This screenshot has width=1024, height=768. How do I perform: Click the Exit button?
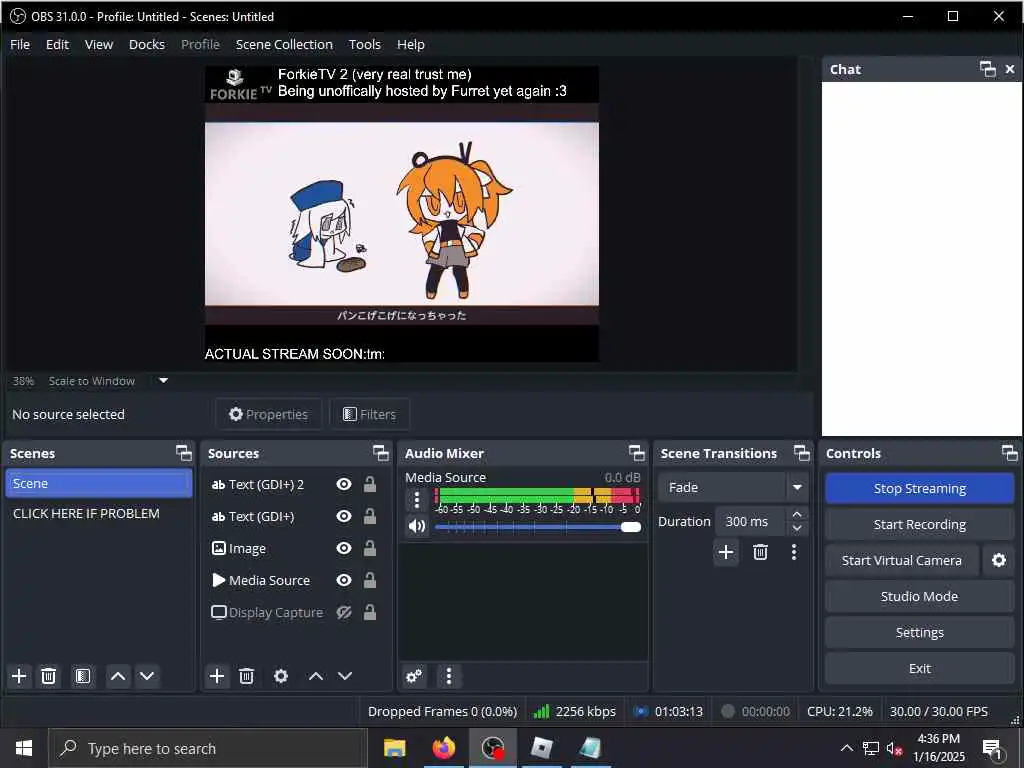click(920, 668)
